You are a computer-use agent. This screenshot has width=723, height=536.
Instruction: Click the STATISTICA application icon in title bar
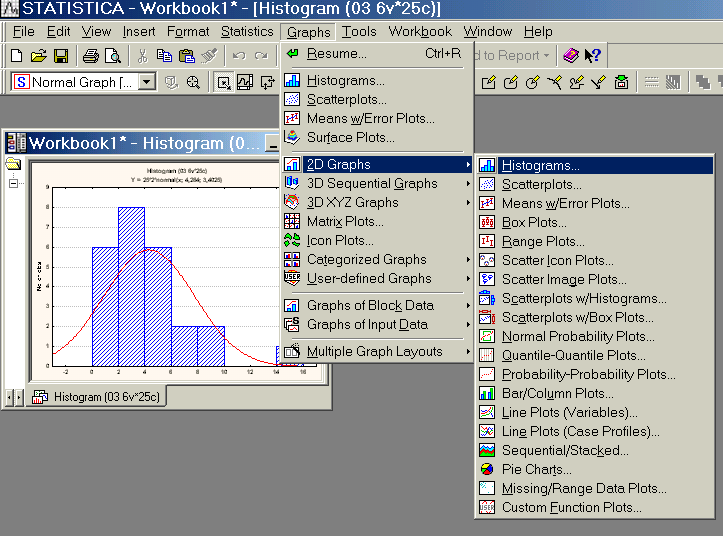[x=10, y=8]
